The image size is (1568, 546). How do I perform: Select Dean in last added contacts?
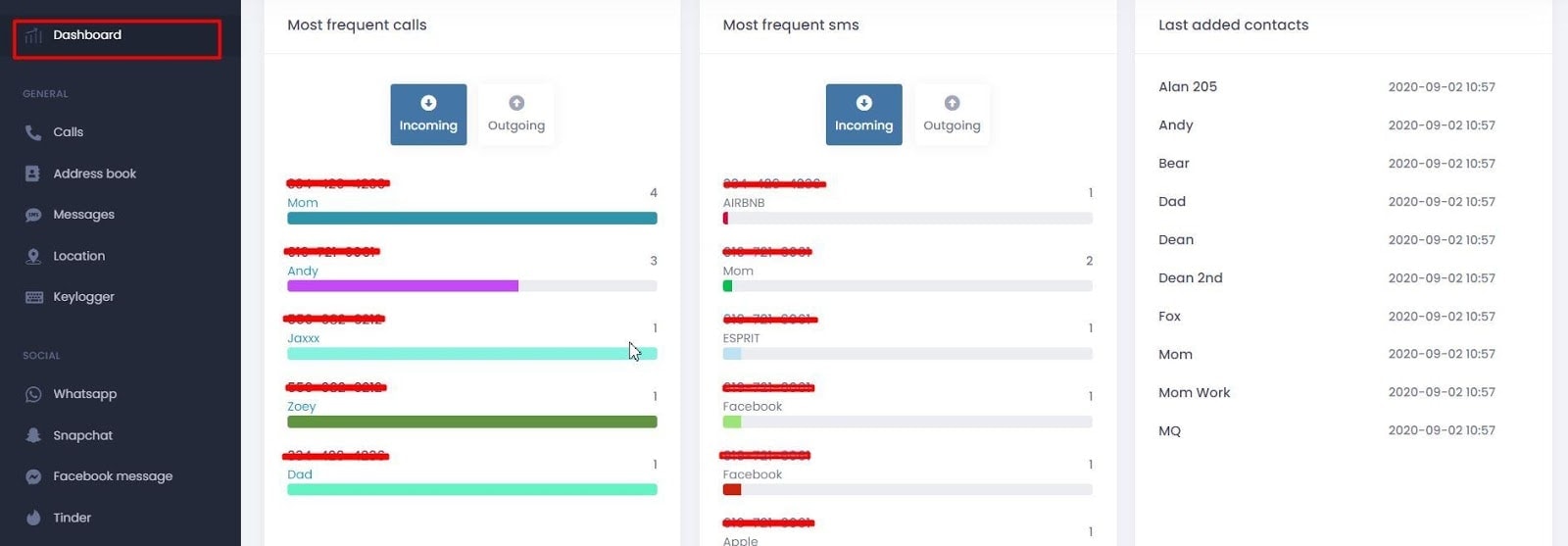[x=1176, y=240]
